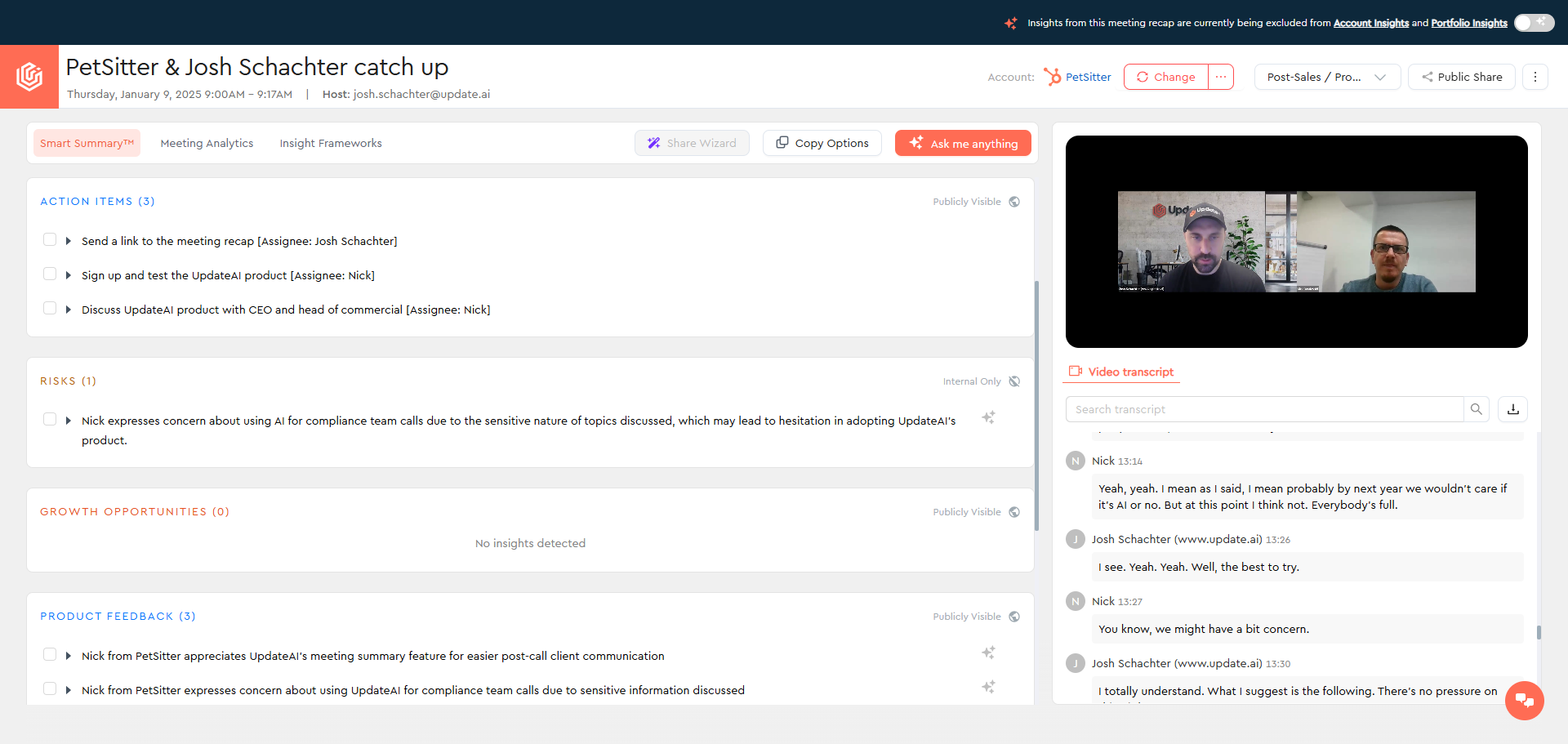Check the 'Send a link to meeting recap' item
Image resolution: width=1568 pixels, height=744 pixels.
pyautogui.click(x=50, y=240)
